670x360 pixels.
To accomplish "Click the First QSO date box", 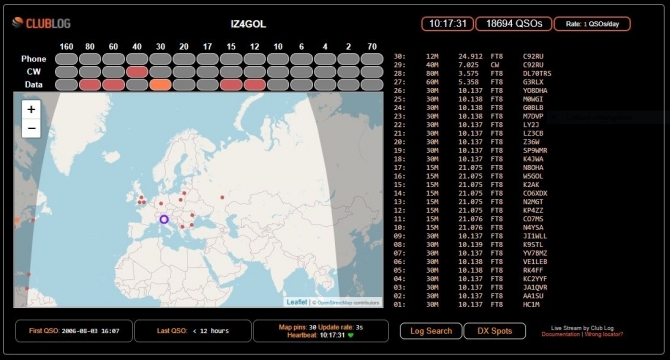I will click(x=74, y=331).
